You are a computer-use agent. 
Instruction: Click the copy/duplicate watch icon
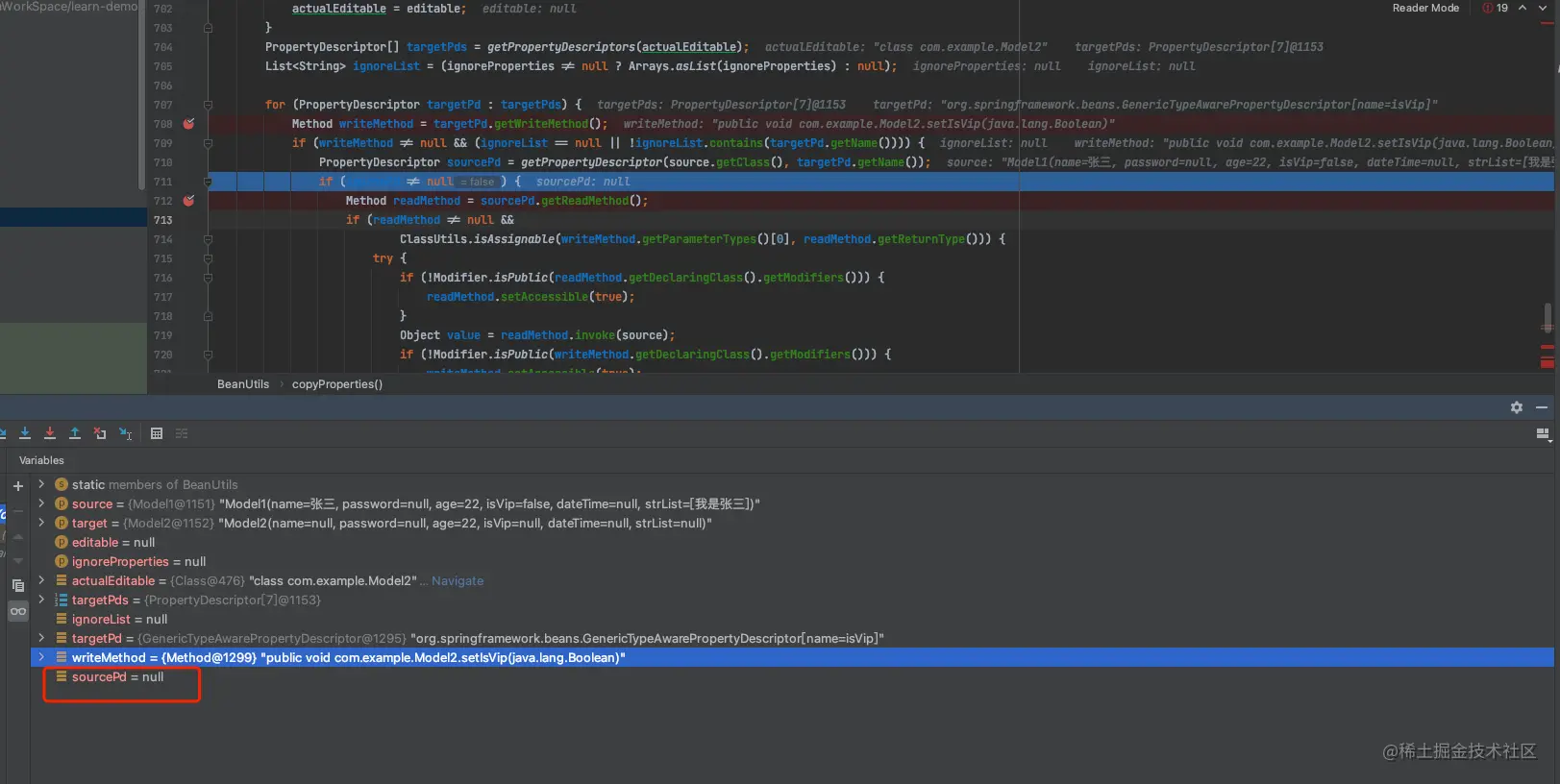(x=17, y=584)
